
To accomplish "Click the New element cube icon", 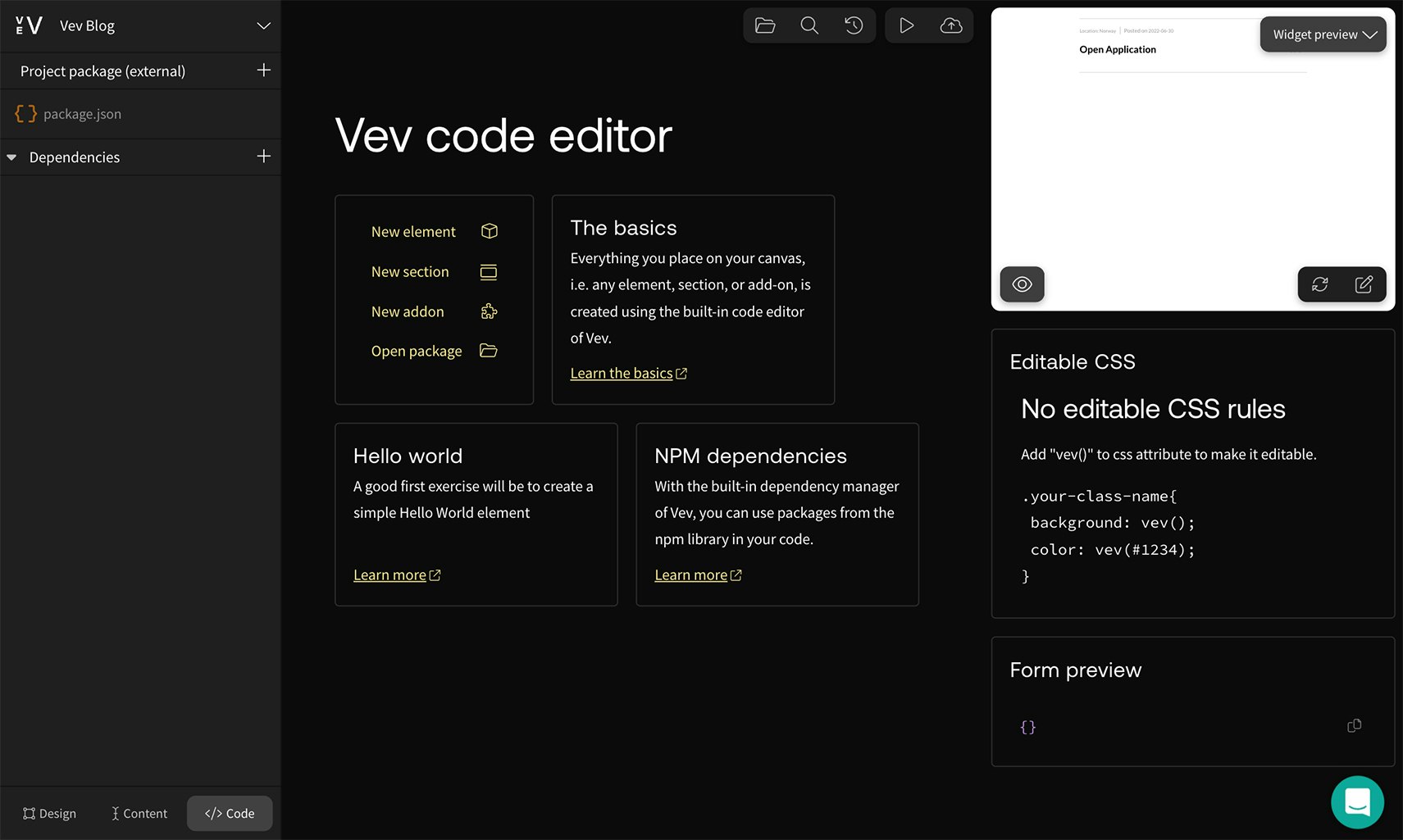I will (489, 231).
